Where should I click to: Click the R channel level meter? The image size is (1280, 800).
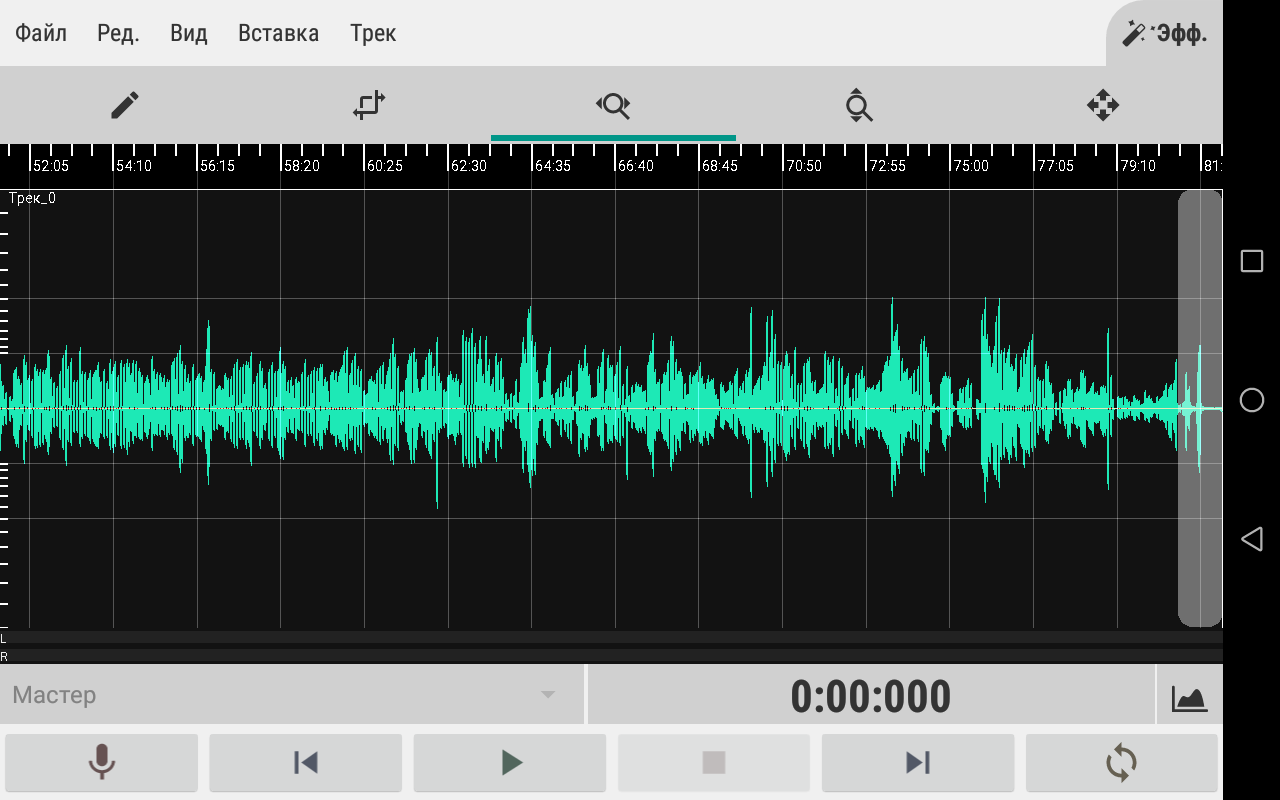click(x=611, y=656)
